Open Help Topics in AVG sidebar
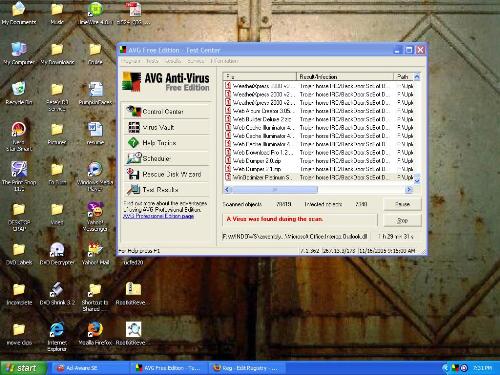The height and width of the screenshot is (375, 500). [x=167, y=143]
